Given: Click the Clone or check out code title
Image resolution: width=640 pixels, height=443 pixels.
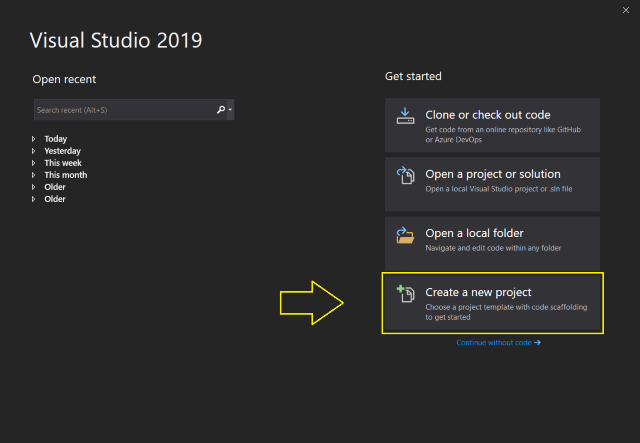Looking at the screenshot, I should (x=488, y=115).
